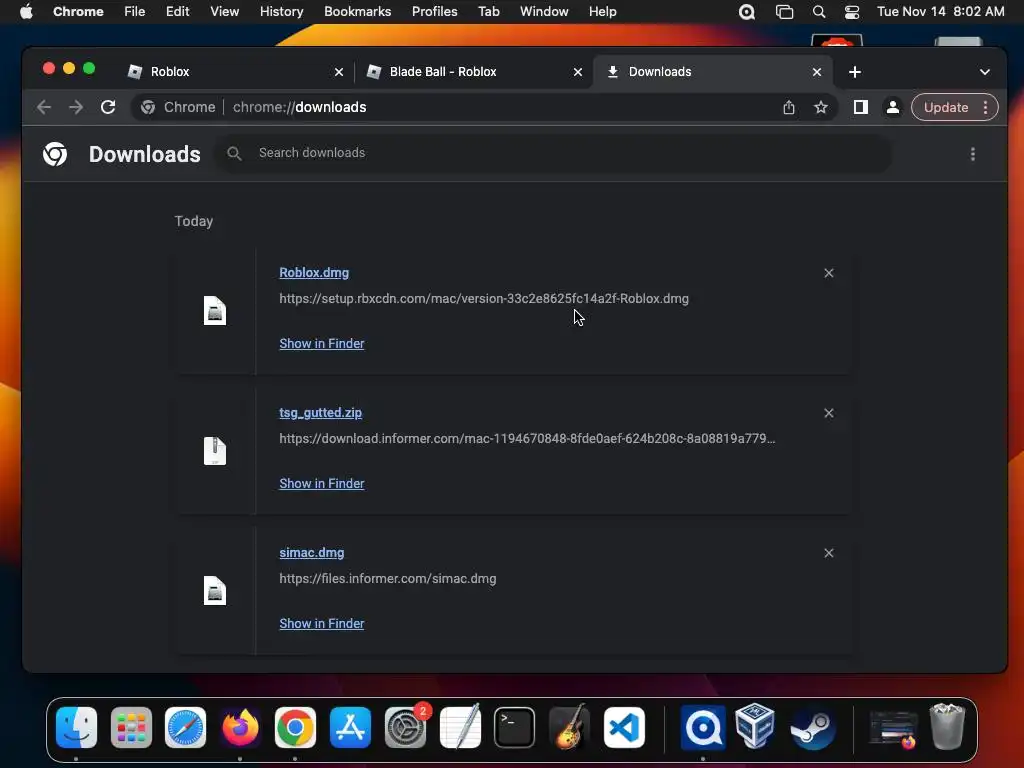Launch Steam from the Dock
Screen dimensions: 1024x768
(x=812, y=728)
